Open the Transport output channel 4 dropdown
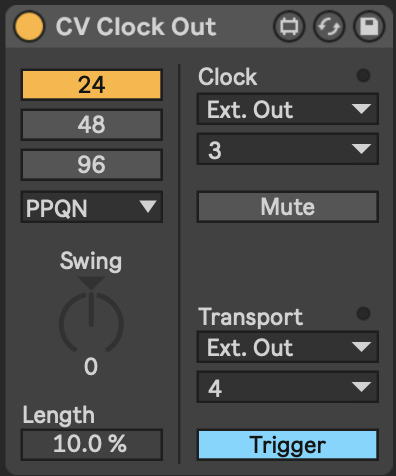Screen dimensions: 396x476 (288, 387)
